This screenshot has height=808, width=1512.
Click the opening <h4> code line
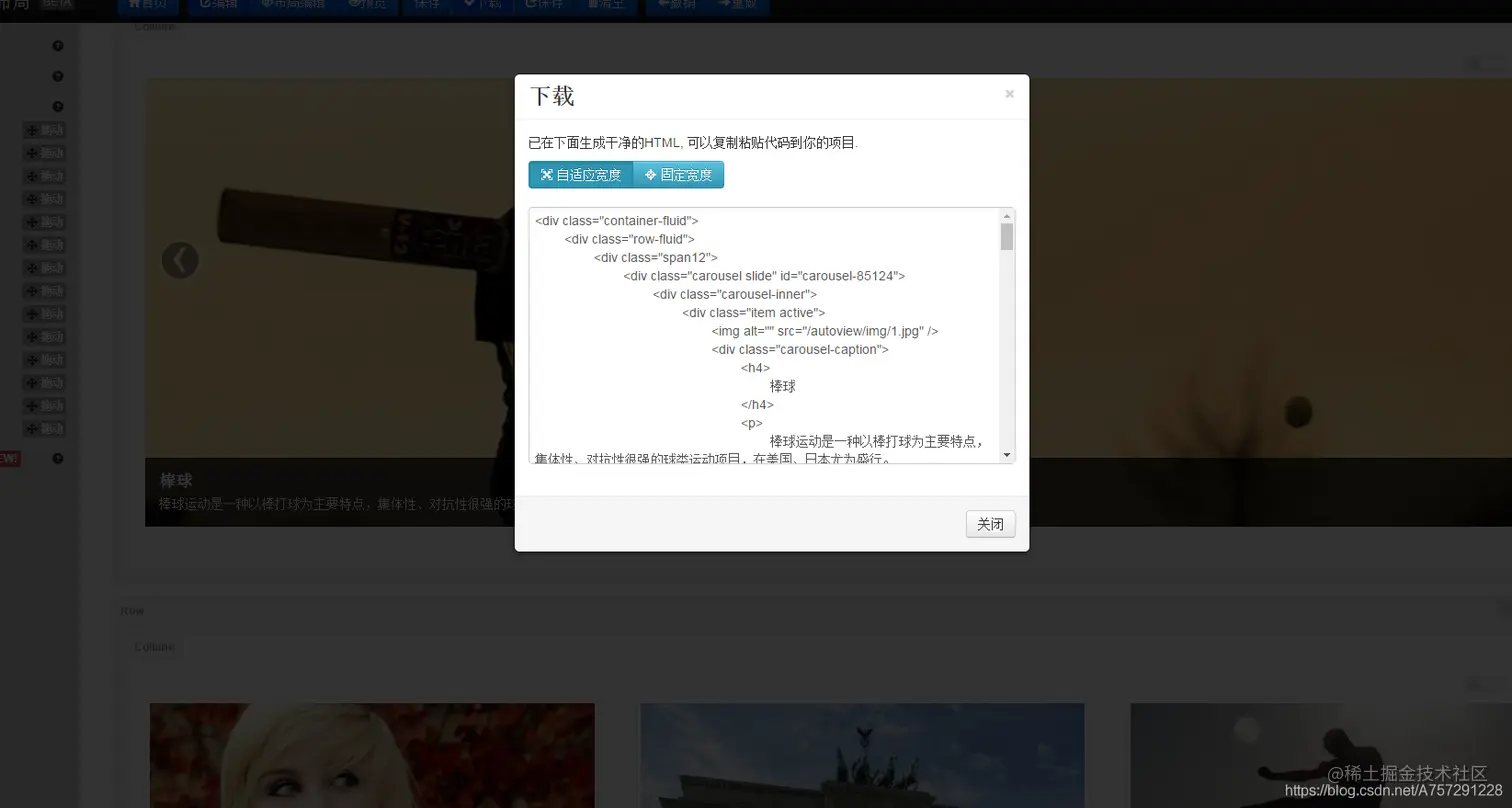pos(756,368)
